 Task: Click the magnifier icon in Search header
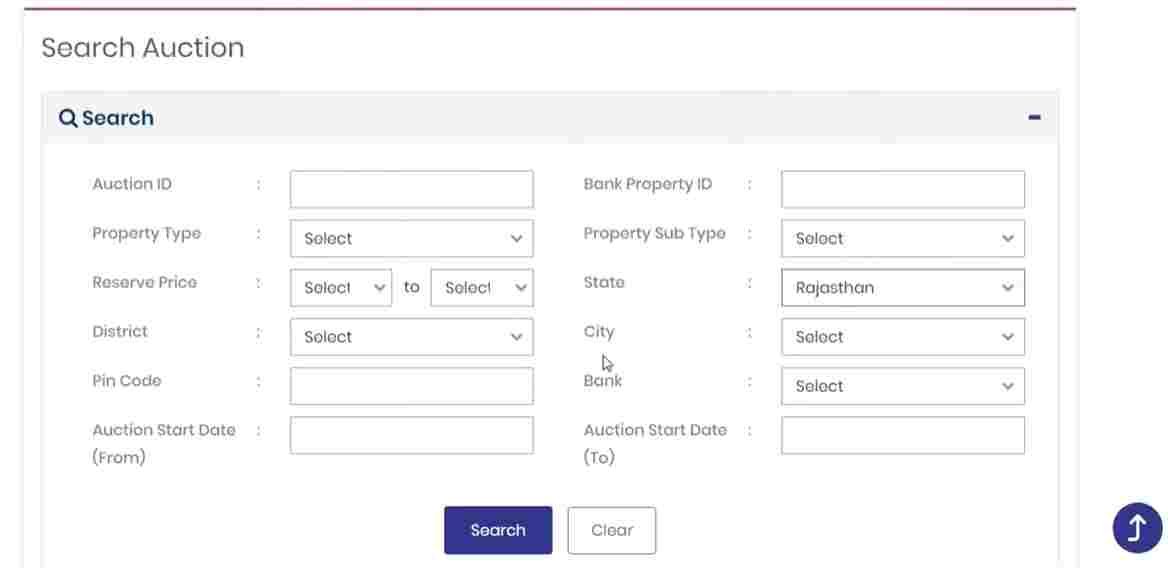(x=68, y=118)
